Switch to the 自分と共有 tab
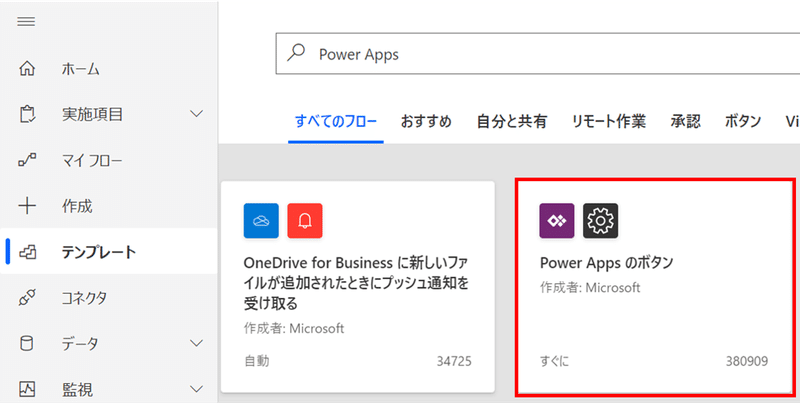800x403 pixels. [x=512, y=121]
